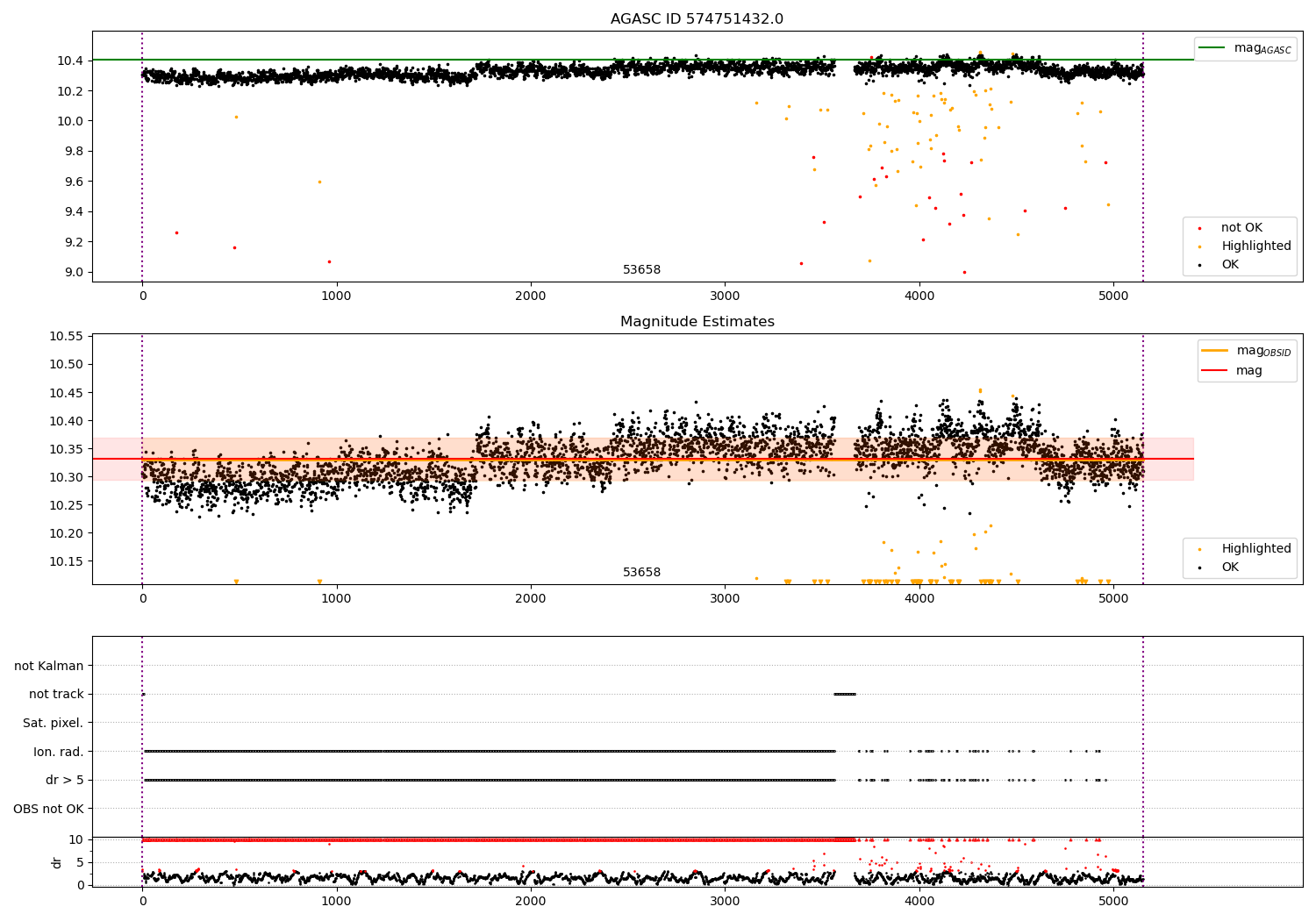Click the 9.6 y-tick of the top plot
1316x921 pixels.
74,182
